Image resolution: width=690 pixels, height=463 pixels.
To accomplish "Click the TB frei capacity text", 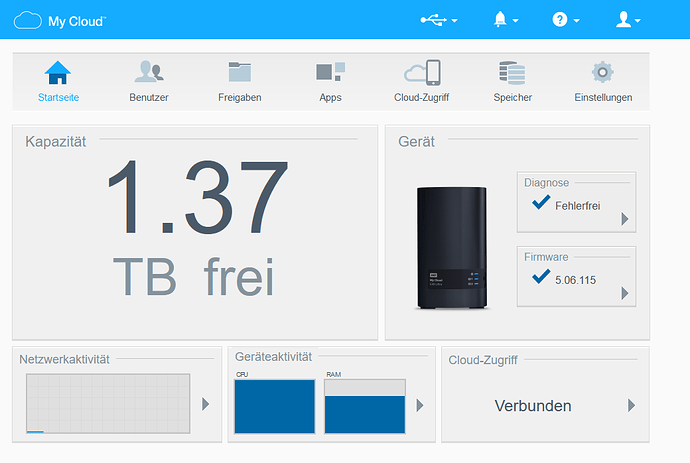I will pyautogui.click(x=194, y=276).
